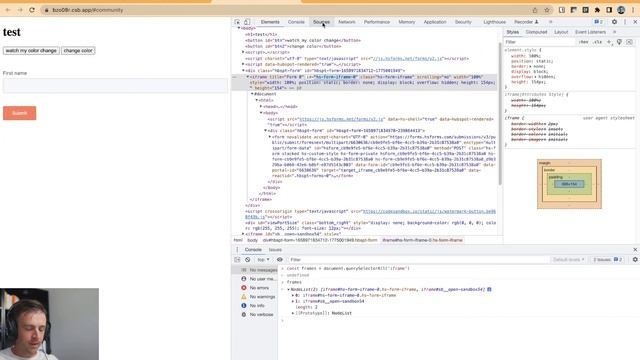Open the browser side panel icon
This screenshot has width=640, height=360.
click(x=609, y=10)
